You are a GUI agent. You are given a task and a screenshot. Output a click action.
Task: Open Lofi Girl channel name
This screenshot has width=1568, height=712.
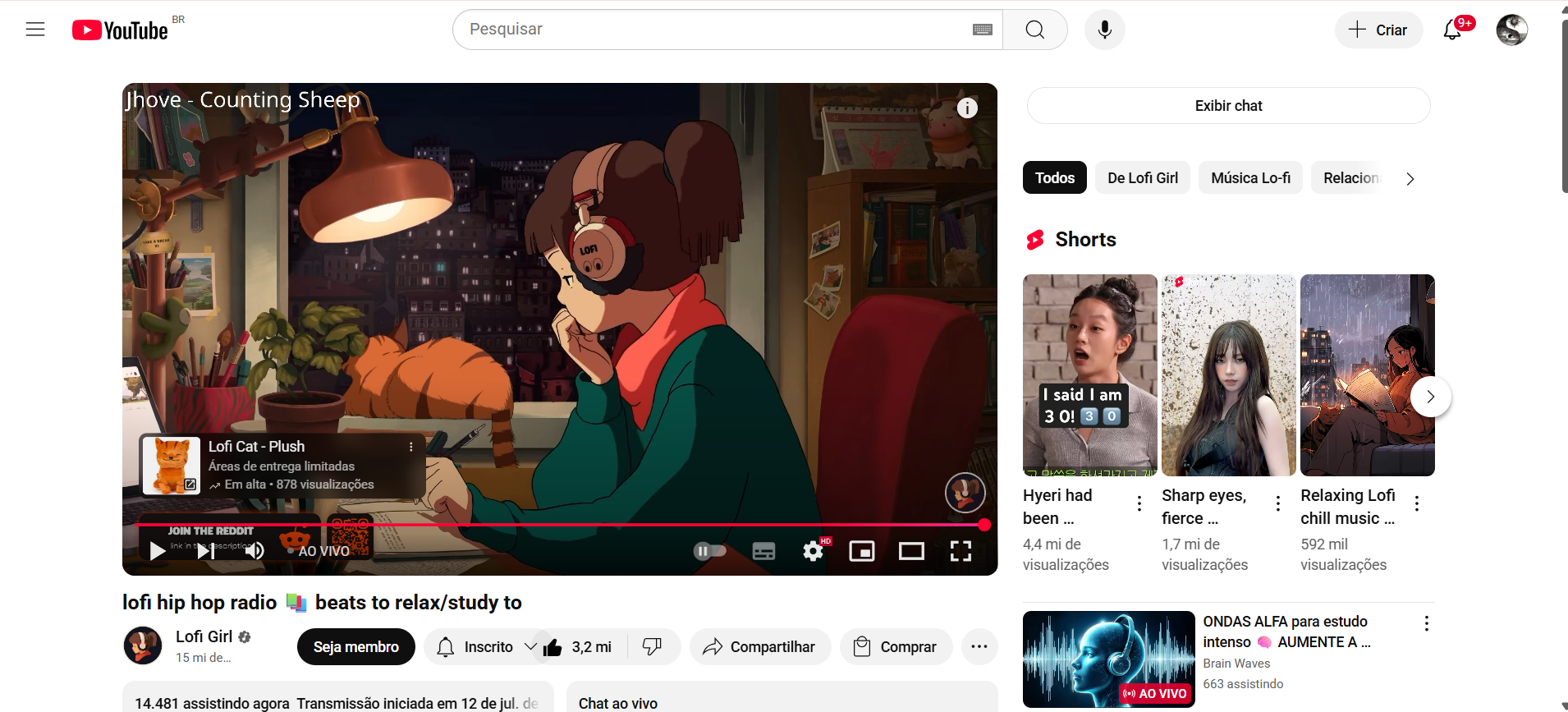(204, 636)
